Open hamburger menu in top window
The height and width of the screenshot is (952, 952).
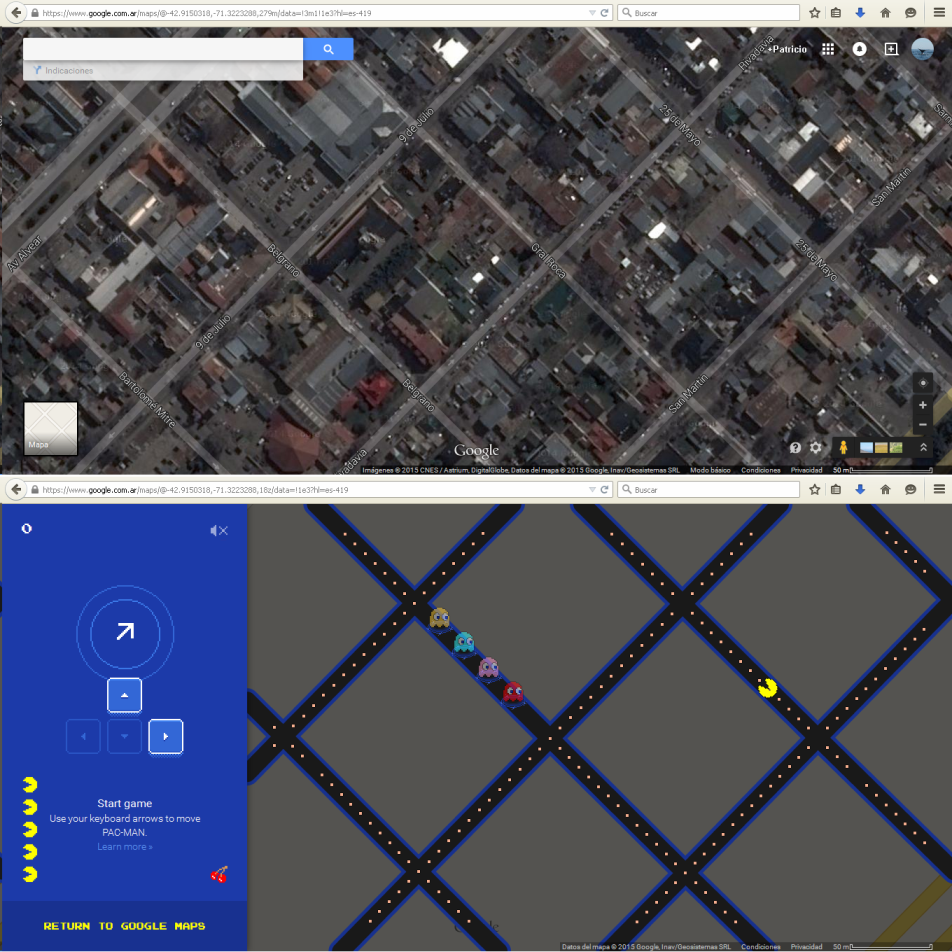[939, 13]
